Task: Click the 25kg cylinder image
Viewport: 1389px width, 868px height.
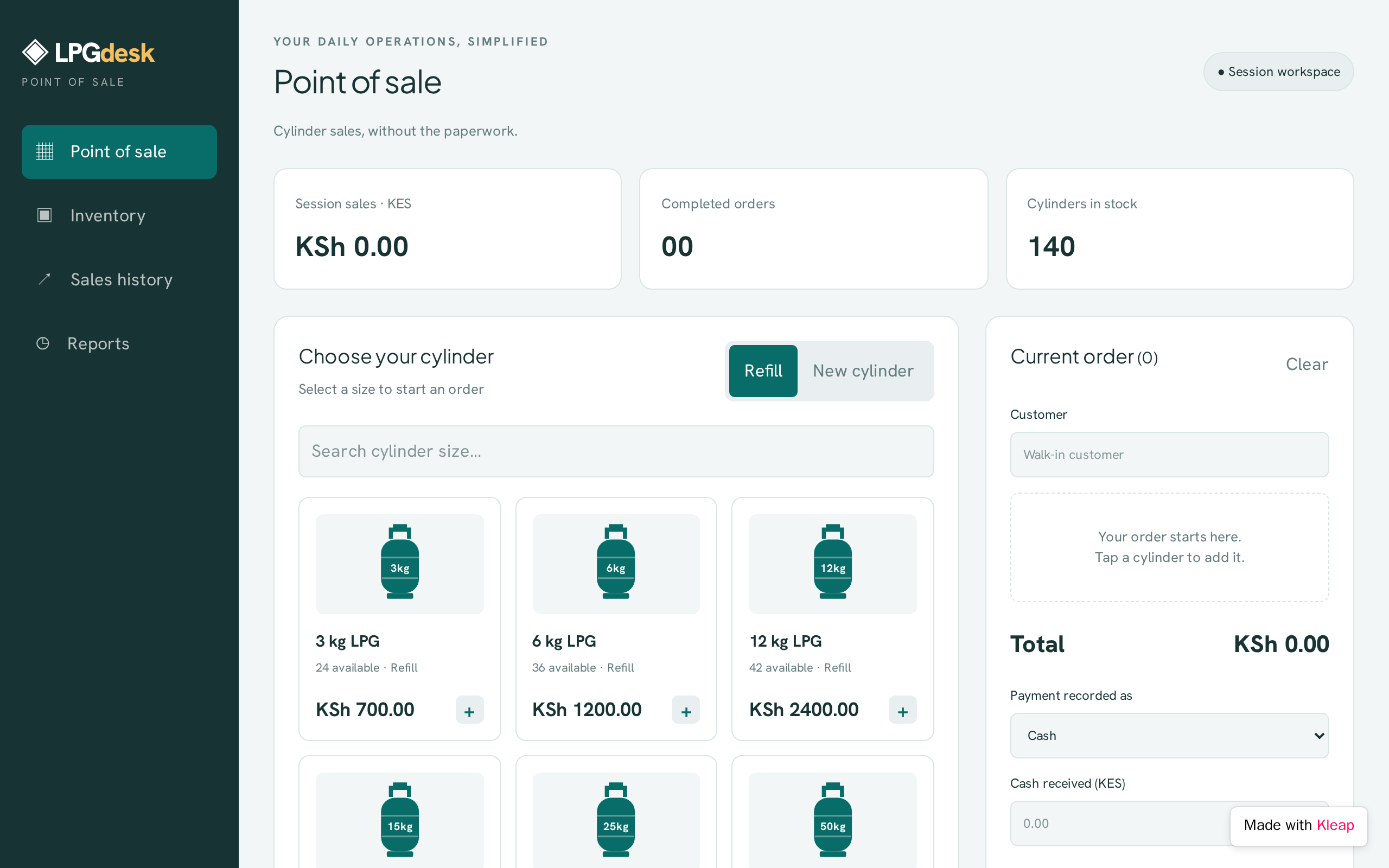Action: pos(616,820)
